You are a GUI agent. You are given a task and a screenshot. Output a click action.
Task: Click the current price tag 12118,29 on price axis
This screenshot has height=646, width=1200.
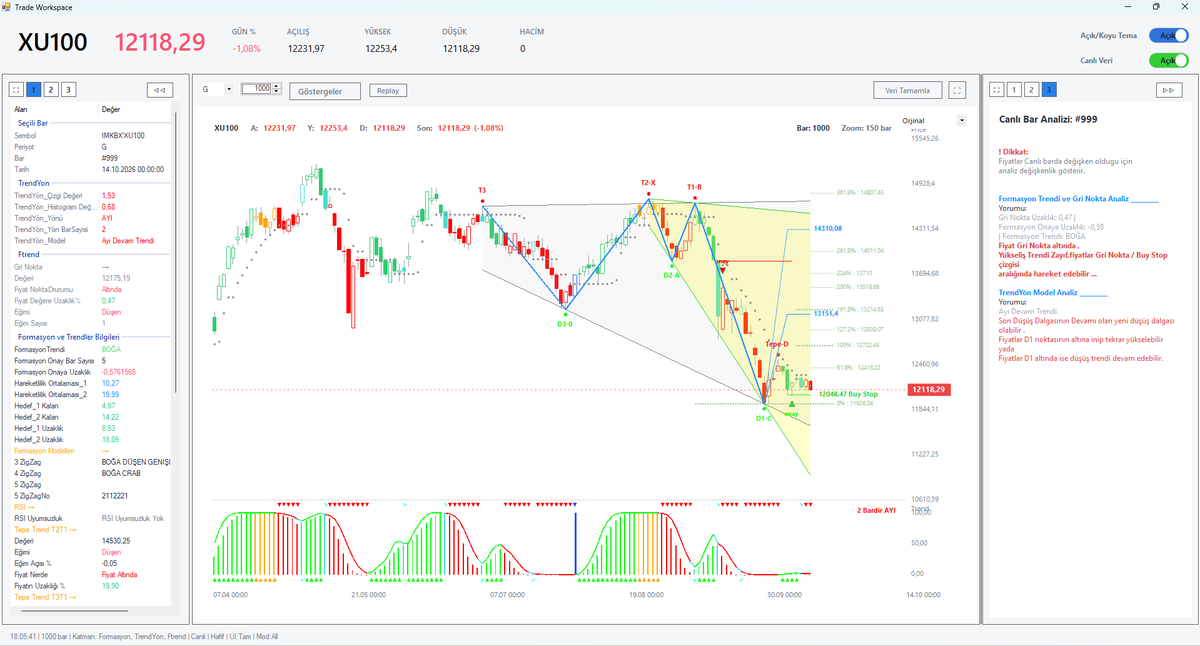point(931,389)
